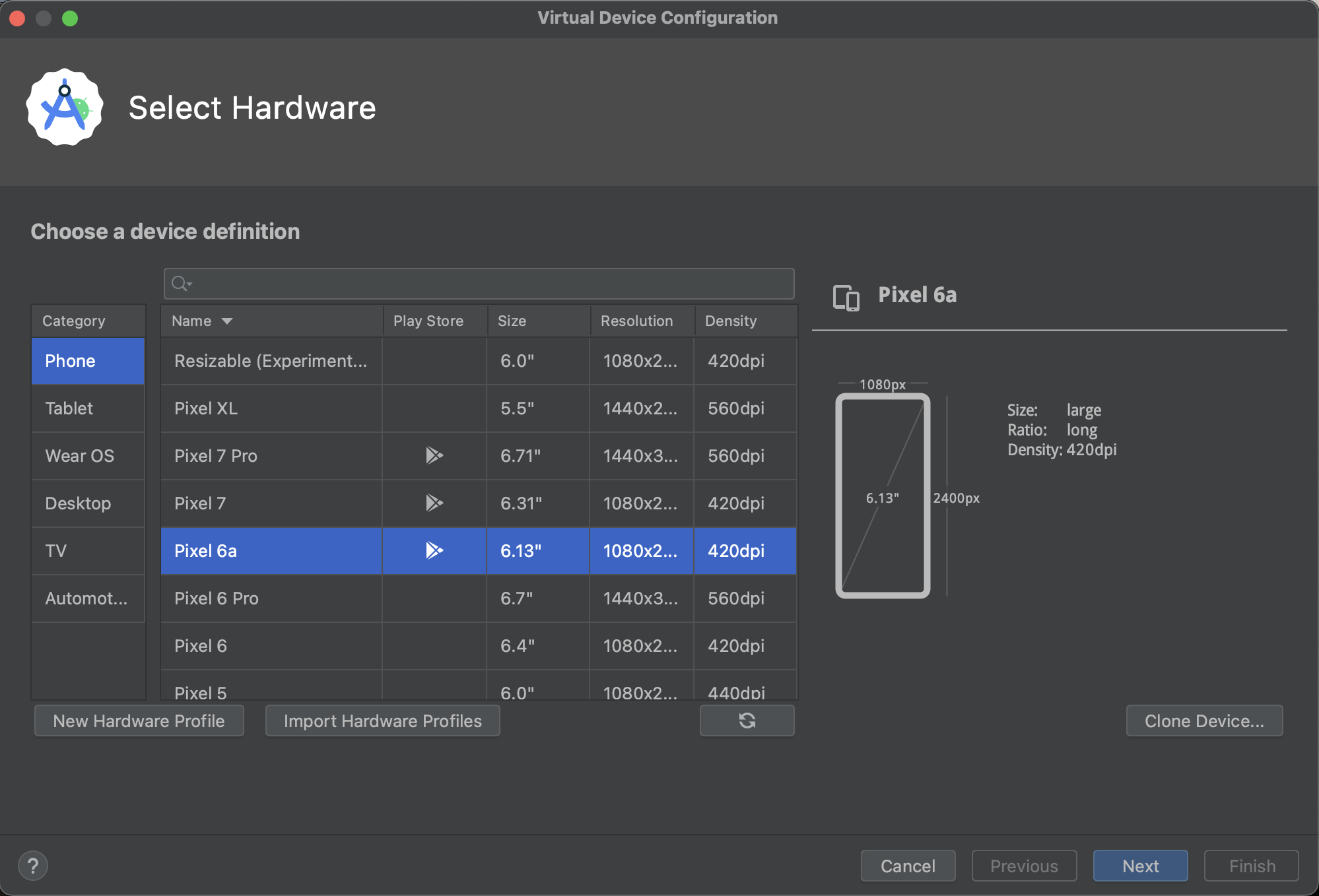Click the Play Store icon next to Pixel 7

[434, 503]
